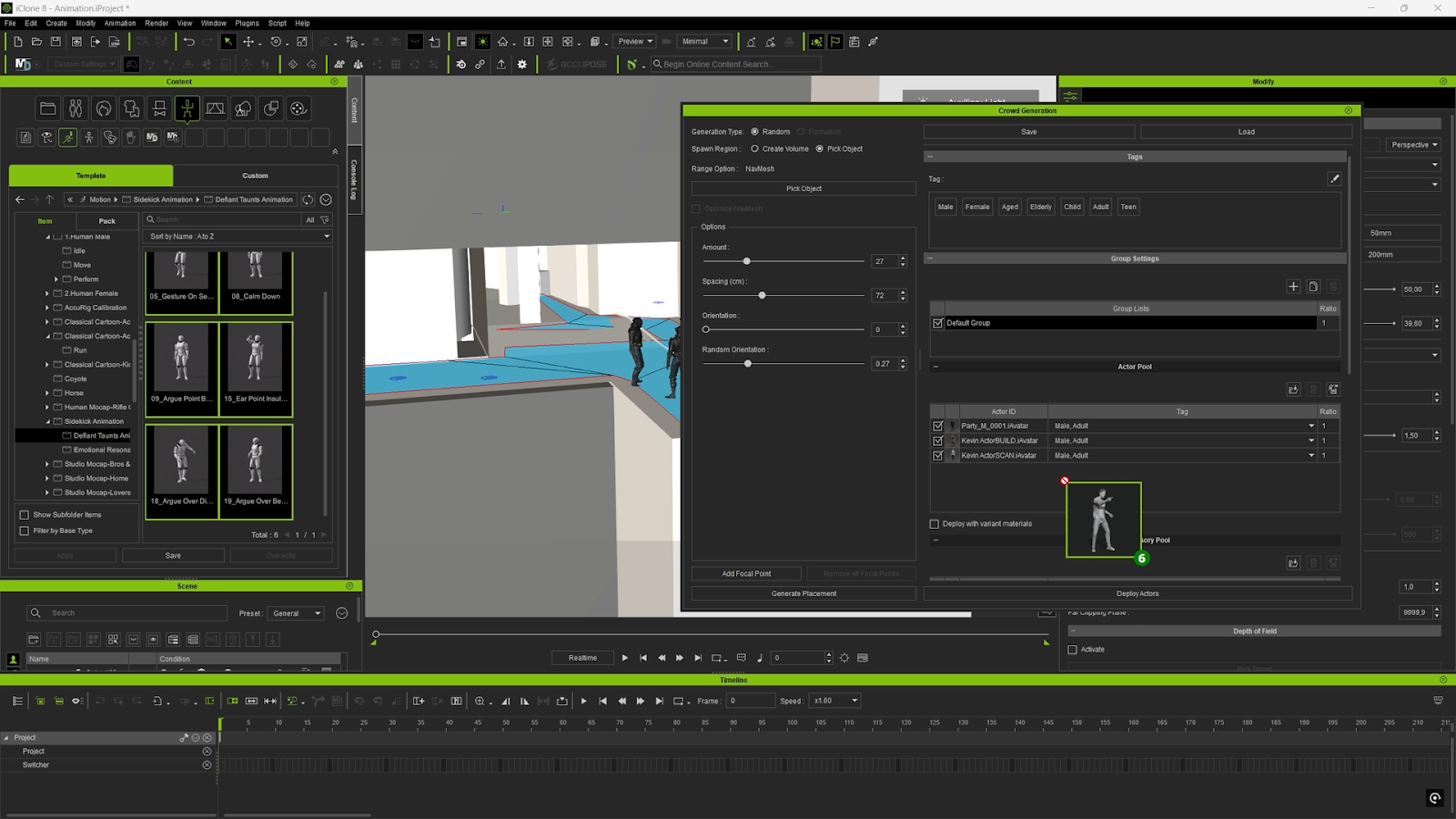The width and height of the screenshot is (1456, 819).
Task: Open player settings sun icon
Action: 844,658
